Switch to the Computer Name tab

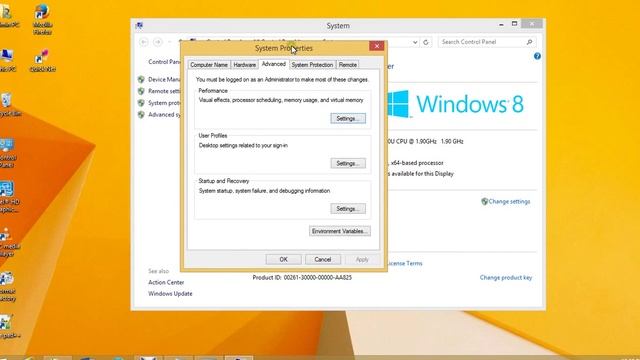pyautogui.click(x=209, y=65)
